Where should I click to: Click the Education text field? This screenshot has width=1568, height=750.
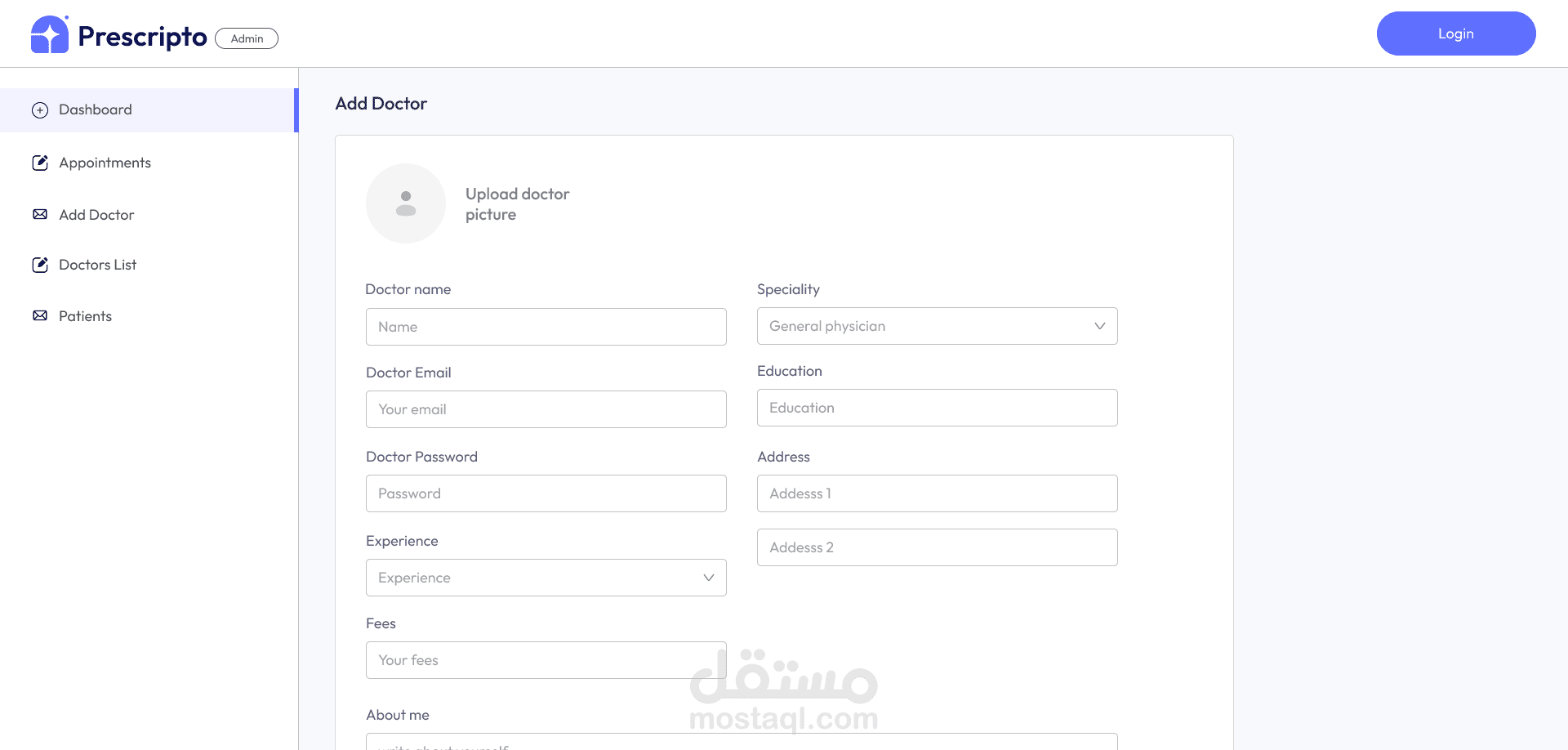[938, 408]
